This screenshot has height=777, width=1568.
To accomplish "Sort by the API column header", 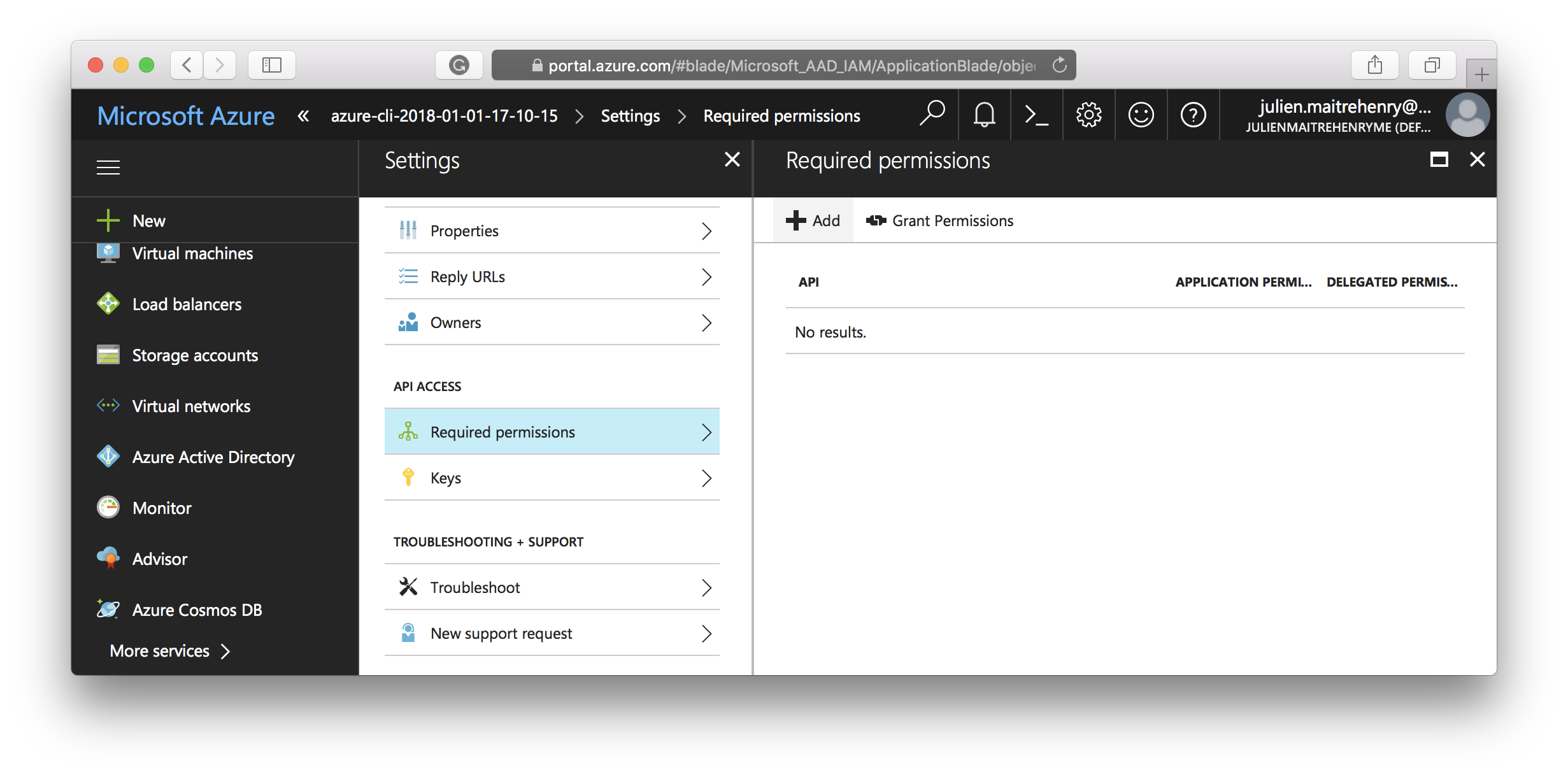I will point(808,282).
